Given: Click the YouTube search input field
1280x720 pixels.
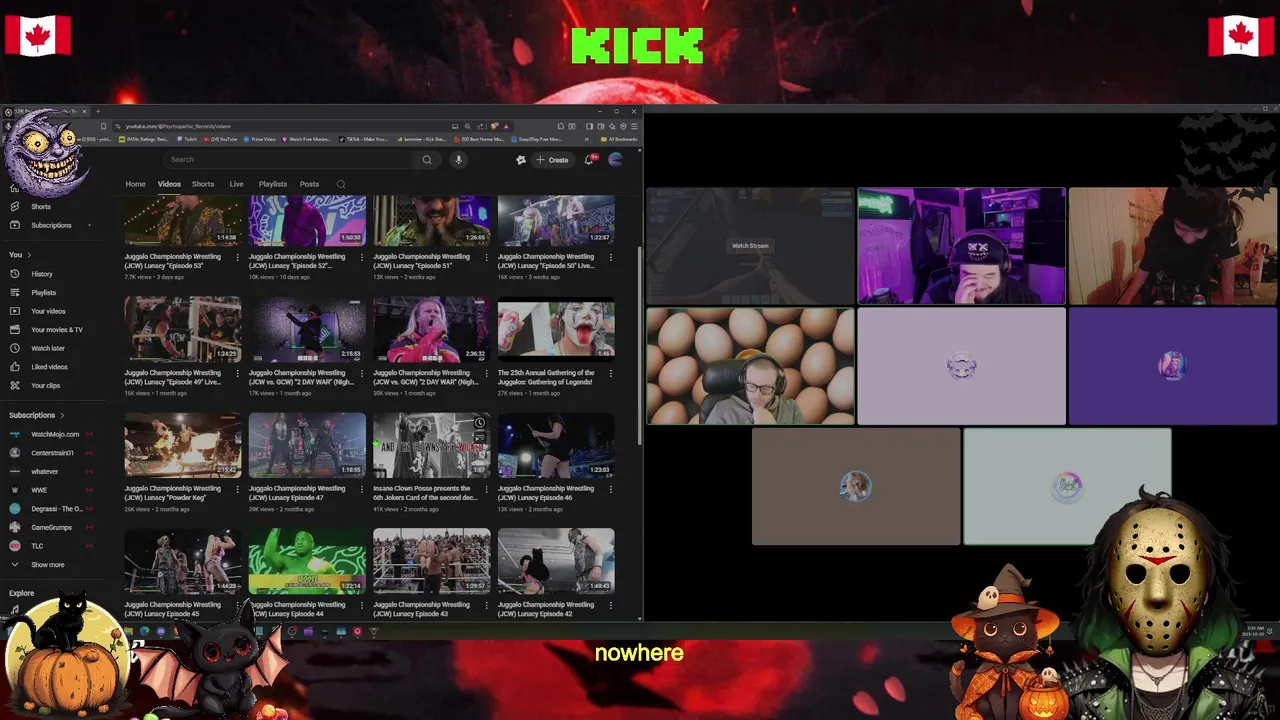Looking at the screenshot, I should click(290, 160).
